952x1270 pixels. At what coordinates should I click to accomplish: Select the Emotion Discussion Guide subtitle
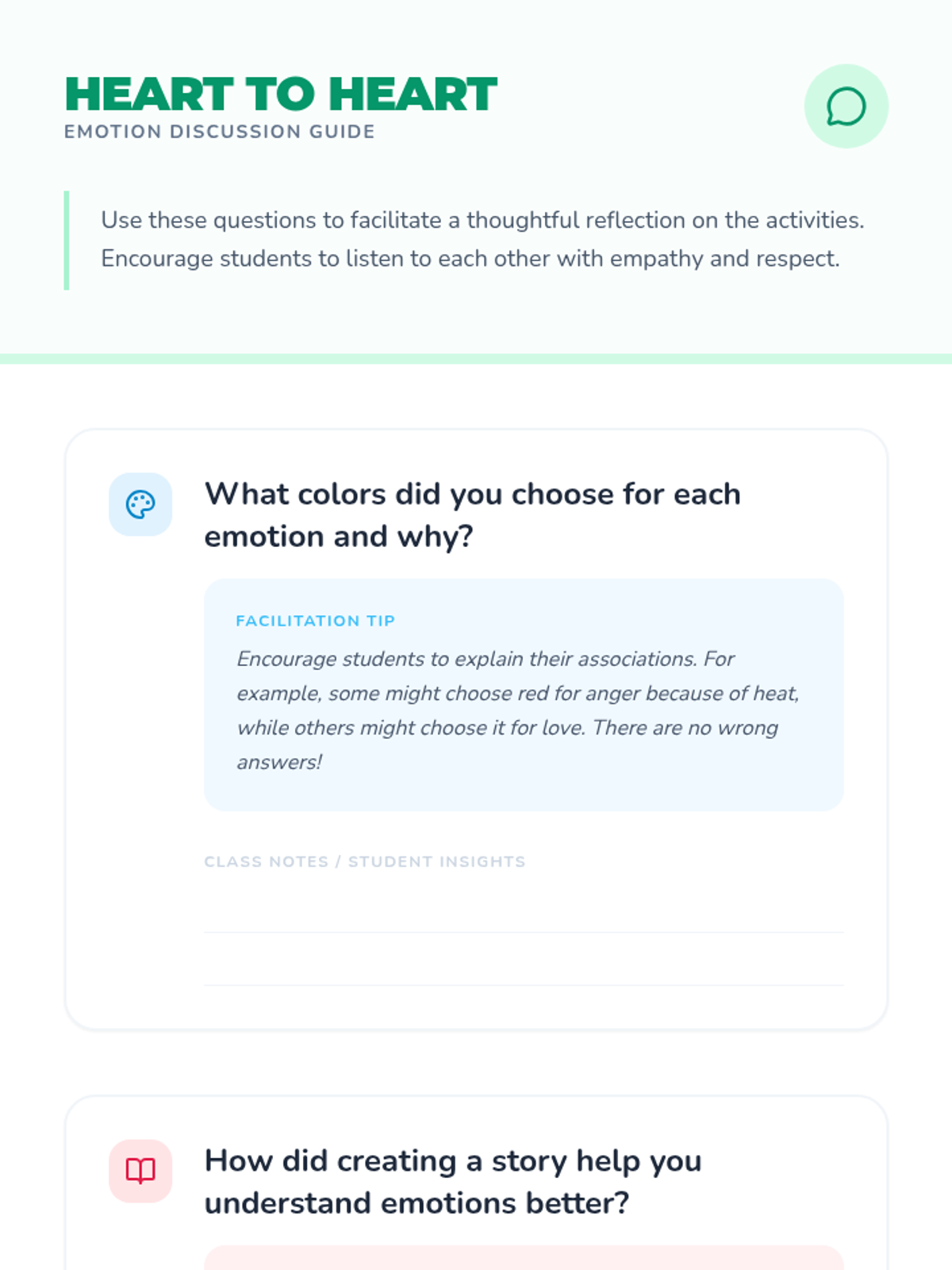[x=220, y=132]
